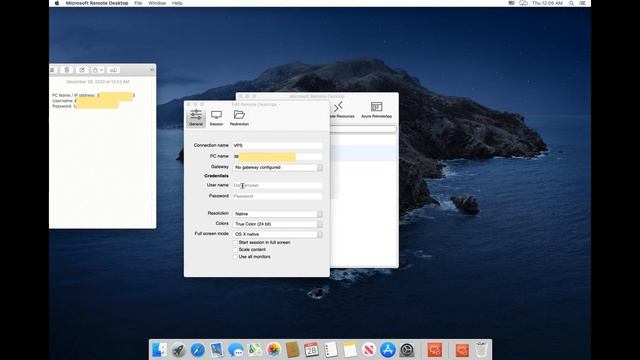Open Safari from the Dock
This screenshot has width=640, height=360.
click(x=198, y=350)
